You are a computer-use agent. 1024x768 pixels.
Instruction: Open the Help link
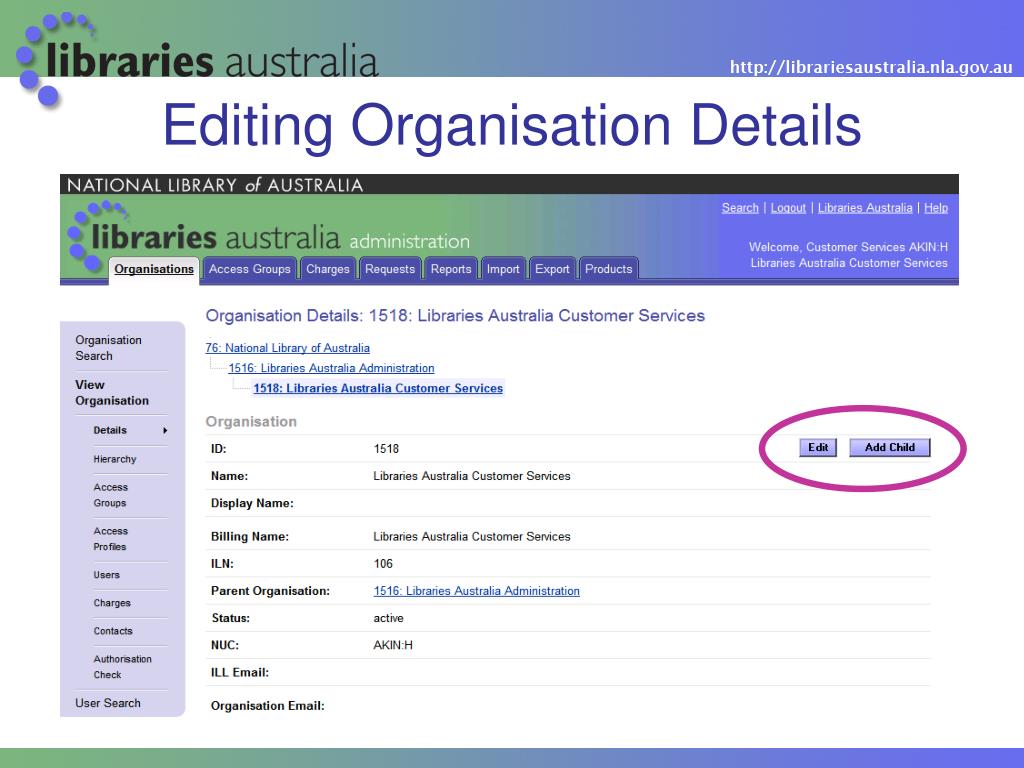point(936,208)
